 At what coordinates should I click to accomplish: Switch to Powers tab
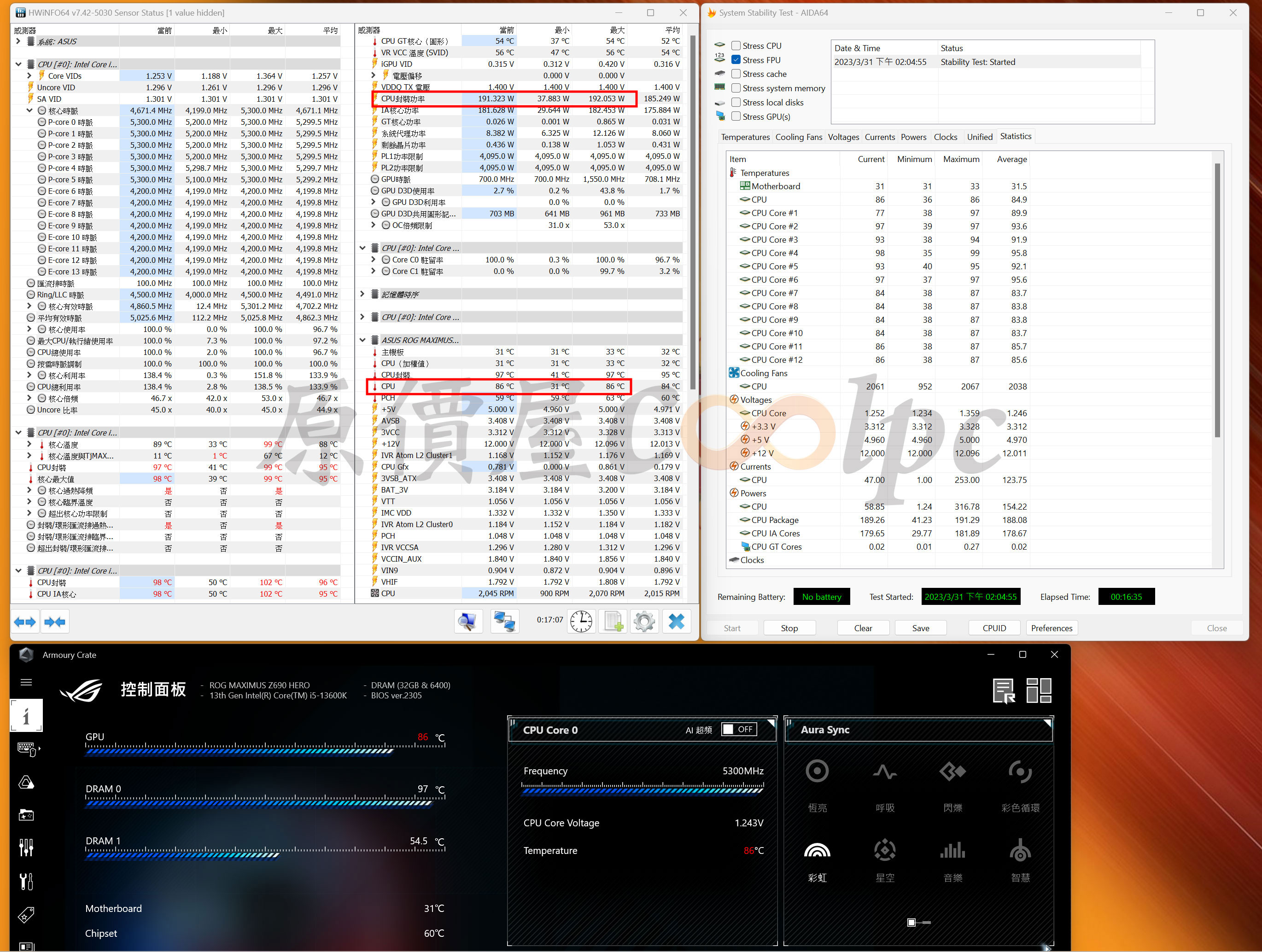tap(913, 137)
